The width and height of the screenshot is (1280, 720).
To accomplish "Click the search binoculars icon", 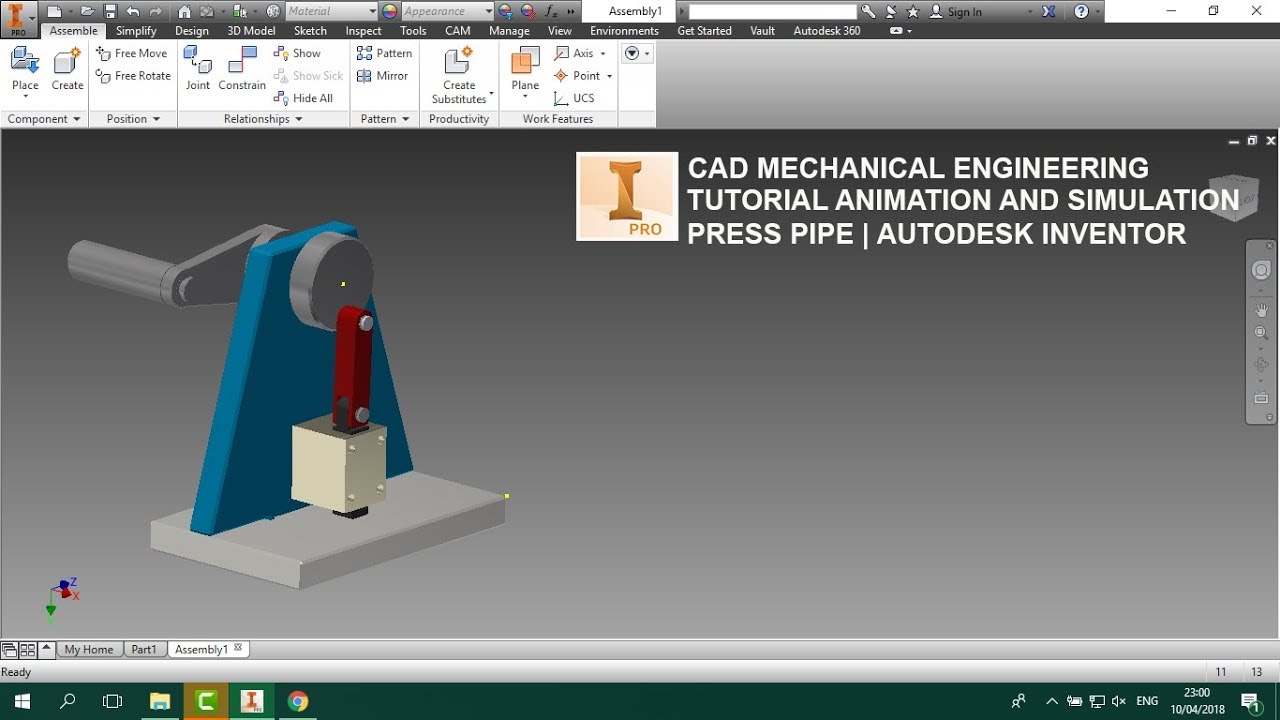I will click(x=868, y=12).
